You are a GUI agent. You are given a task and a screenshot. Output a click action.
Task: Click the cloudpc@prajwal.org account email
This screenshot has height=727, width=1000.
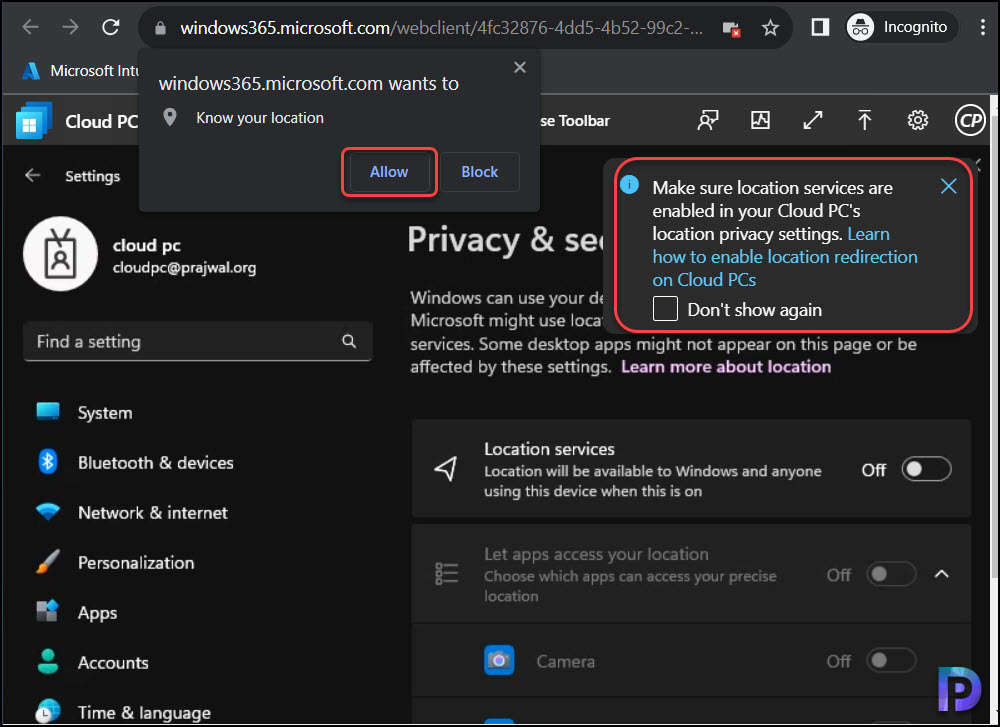184,268
